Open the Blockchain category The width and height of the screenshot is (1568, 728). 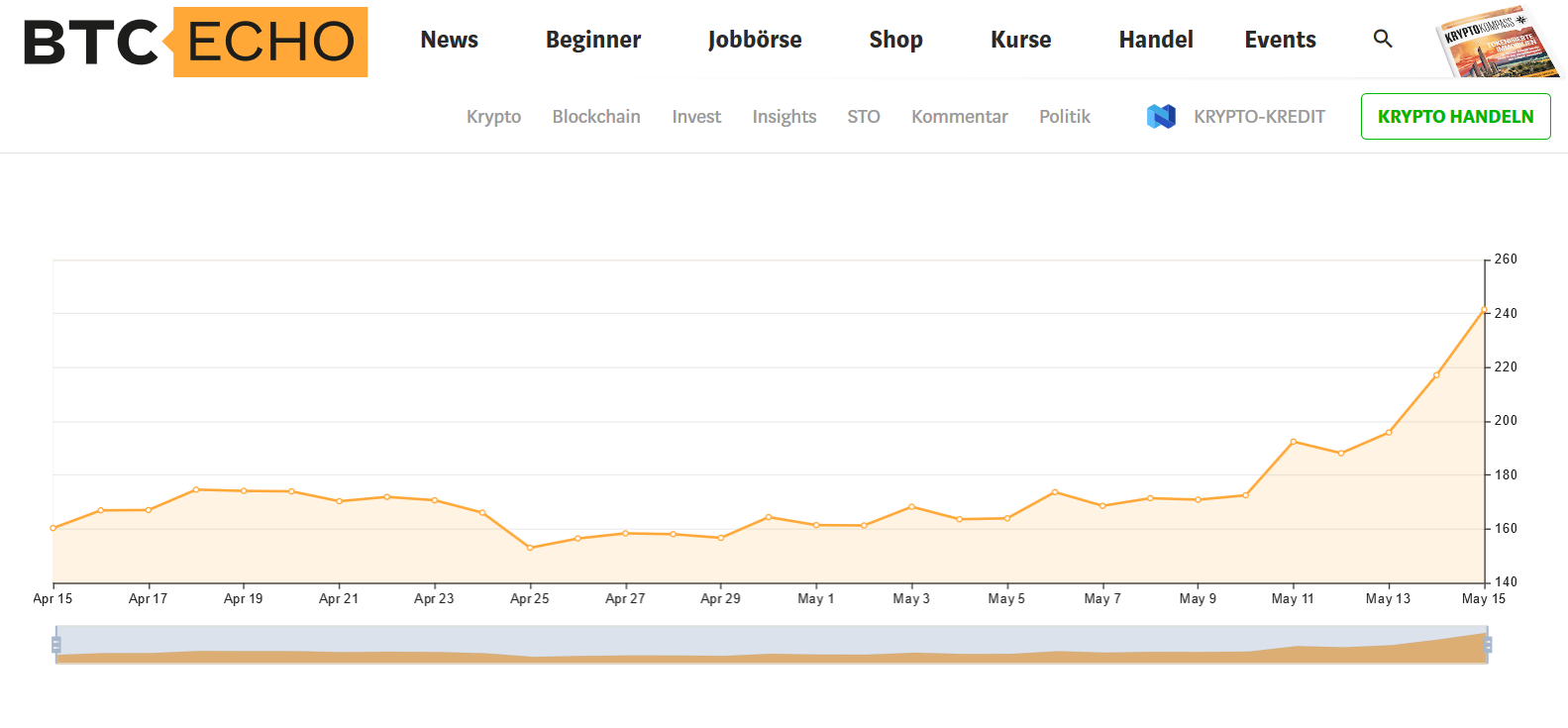[x=596, y=117]
